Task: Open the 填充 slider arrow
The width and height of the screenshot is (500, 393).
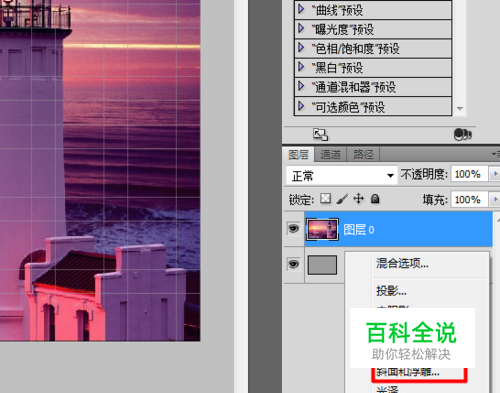Action: pos(495,200)
